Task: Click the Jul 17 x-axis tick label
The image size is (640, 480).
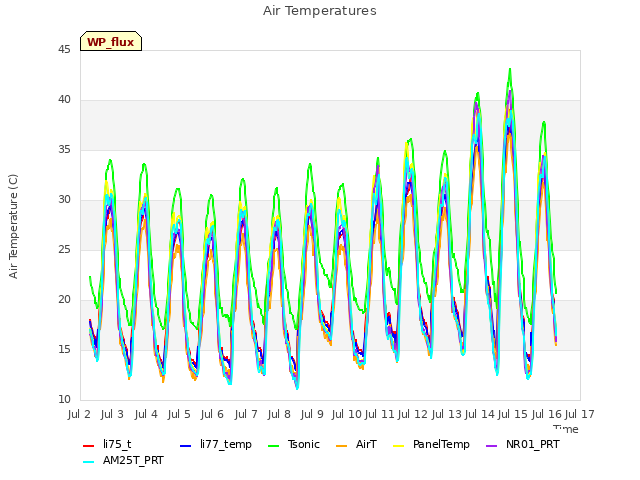Action: click(x=580, y=415)
